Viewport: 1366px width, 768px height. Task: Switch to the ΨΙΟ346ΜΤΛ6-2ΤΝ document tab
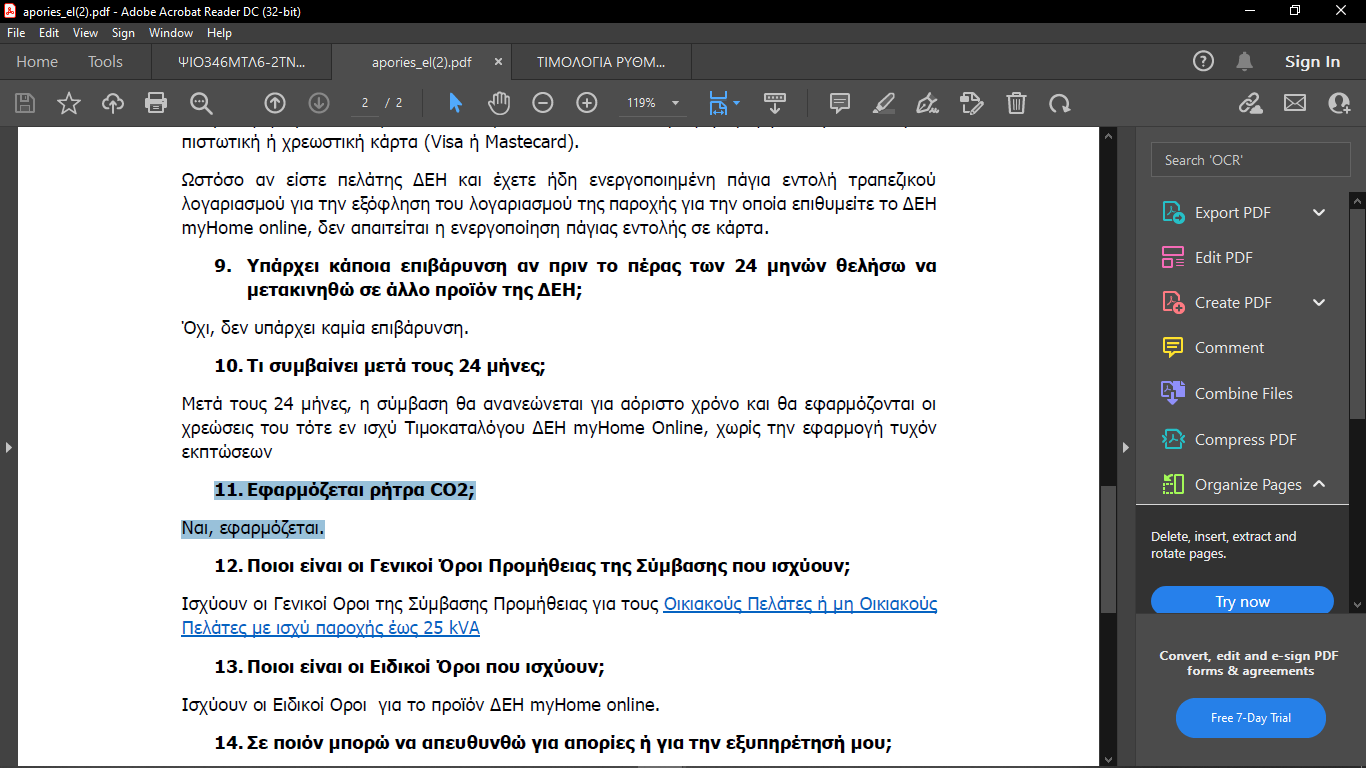[x=241, y=62]
